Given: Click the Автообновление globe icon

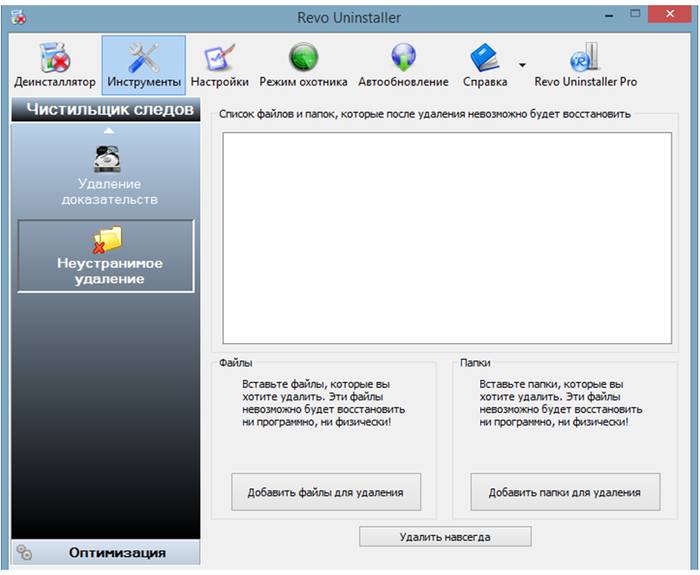Looking at the screenshot, I should click(403, 57).
